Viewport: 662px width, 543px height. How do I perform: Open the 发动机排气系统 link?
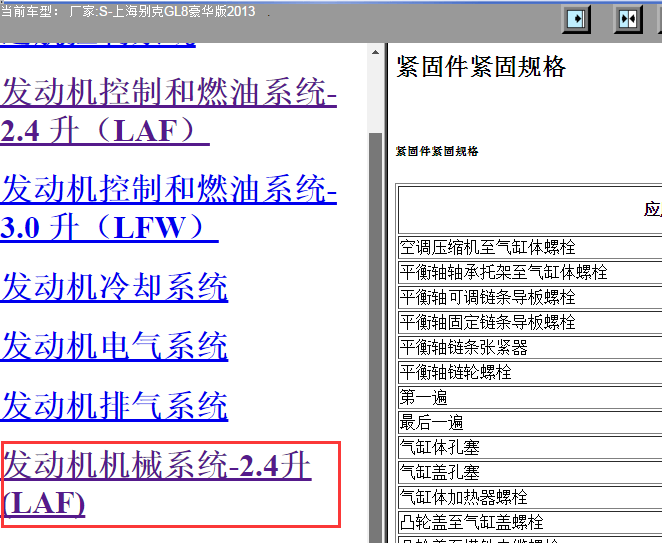tap(114, 405)
